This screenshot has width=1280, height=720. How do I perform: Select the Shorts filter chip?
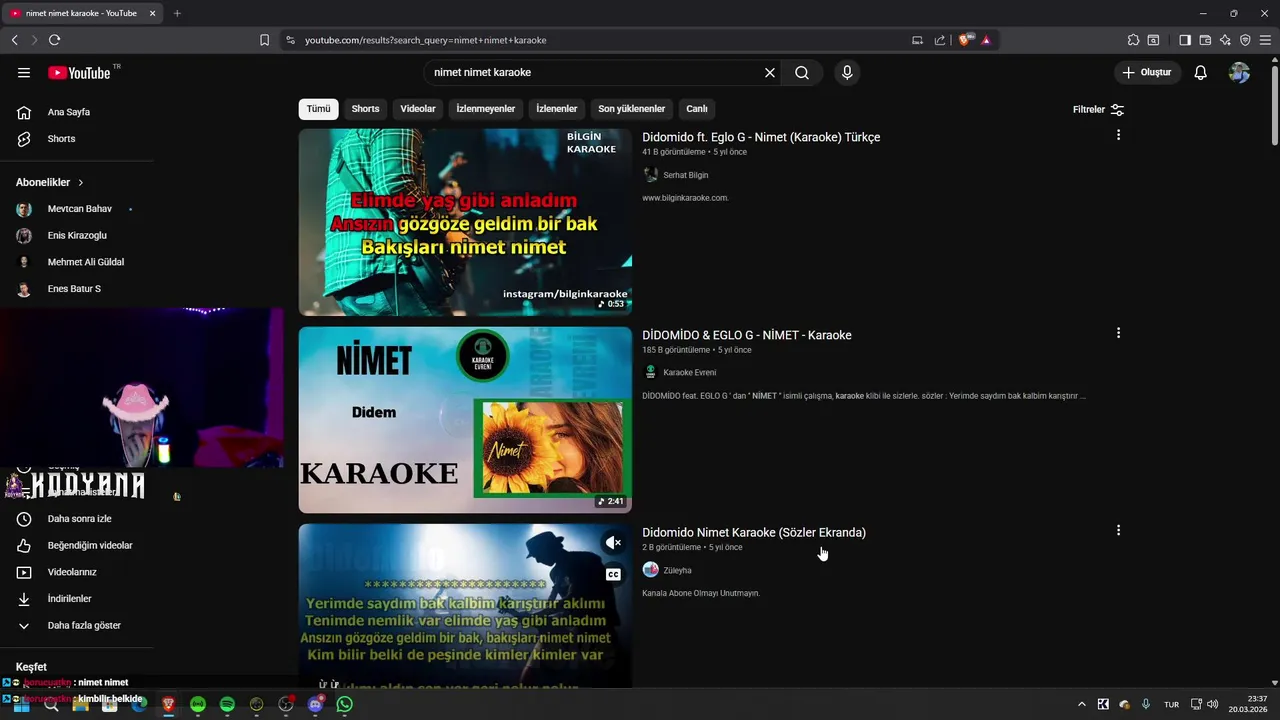coord(365,109)
